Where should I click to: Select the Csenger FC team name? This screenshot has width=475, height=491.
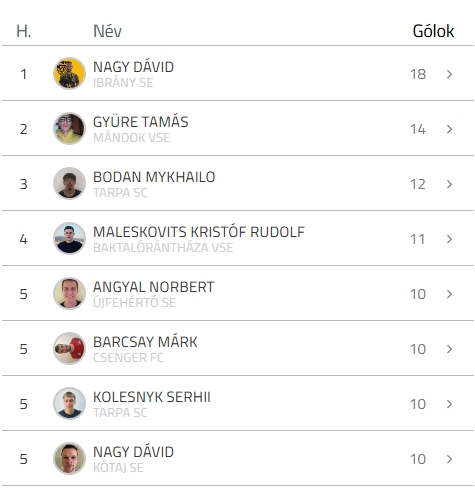(128, 358)
